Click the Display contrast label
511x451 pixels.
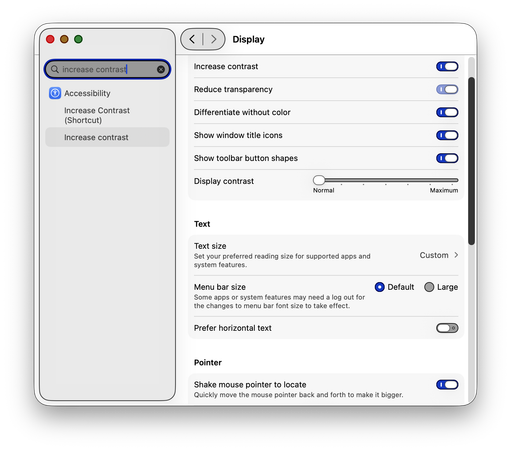(x=224, y=181)
